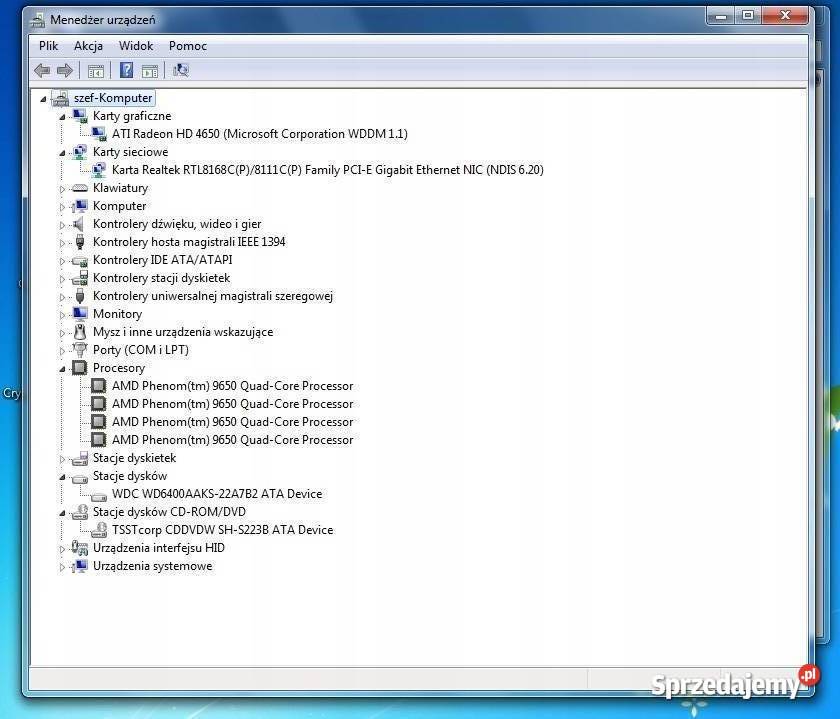The width and height of the screenshot is (840, 719).
Task: Select the first AMD Phenom 9650 processor
Action: [232, 386]
